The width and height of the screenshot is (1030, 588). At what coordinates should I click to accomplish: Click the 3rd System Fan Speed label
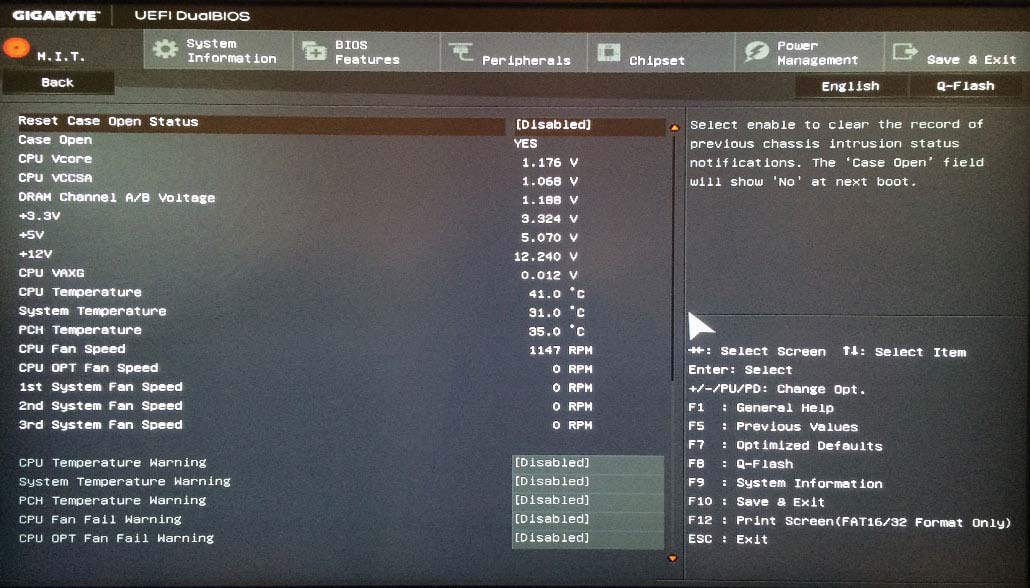coord(101,425)
